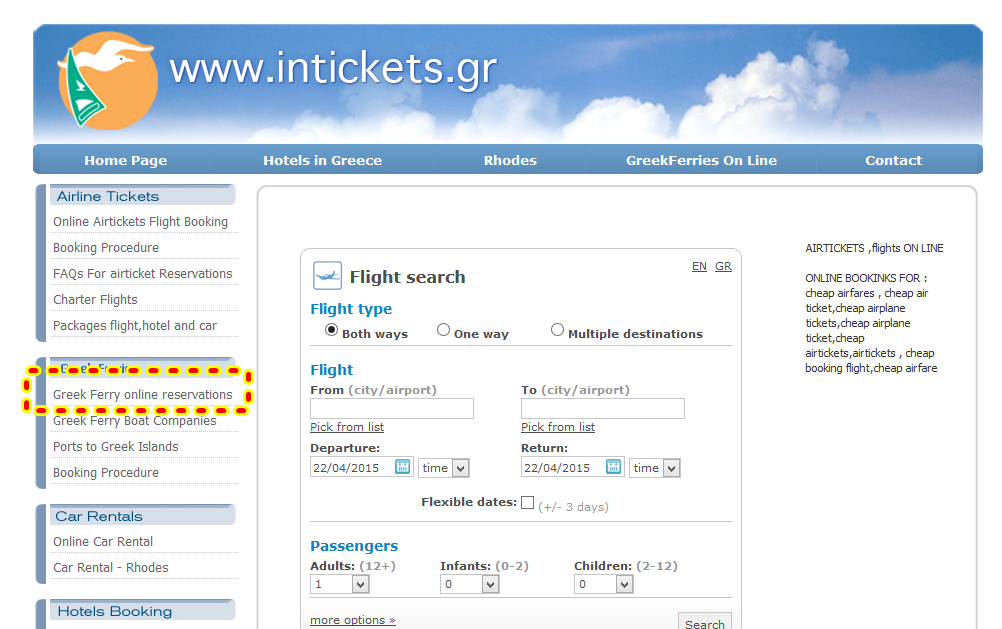
Task: Open the Departure date calendar icon
Action: [x=403, y=467]
